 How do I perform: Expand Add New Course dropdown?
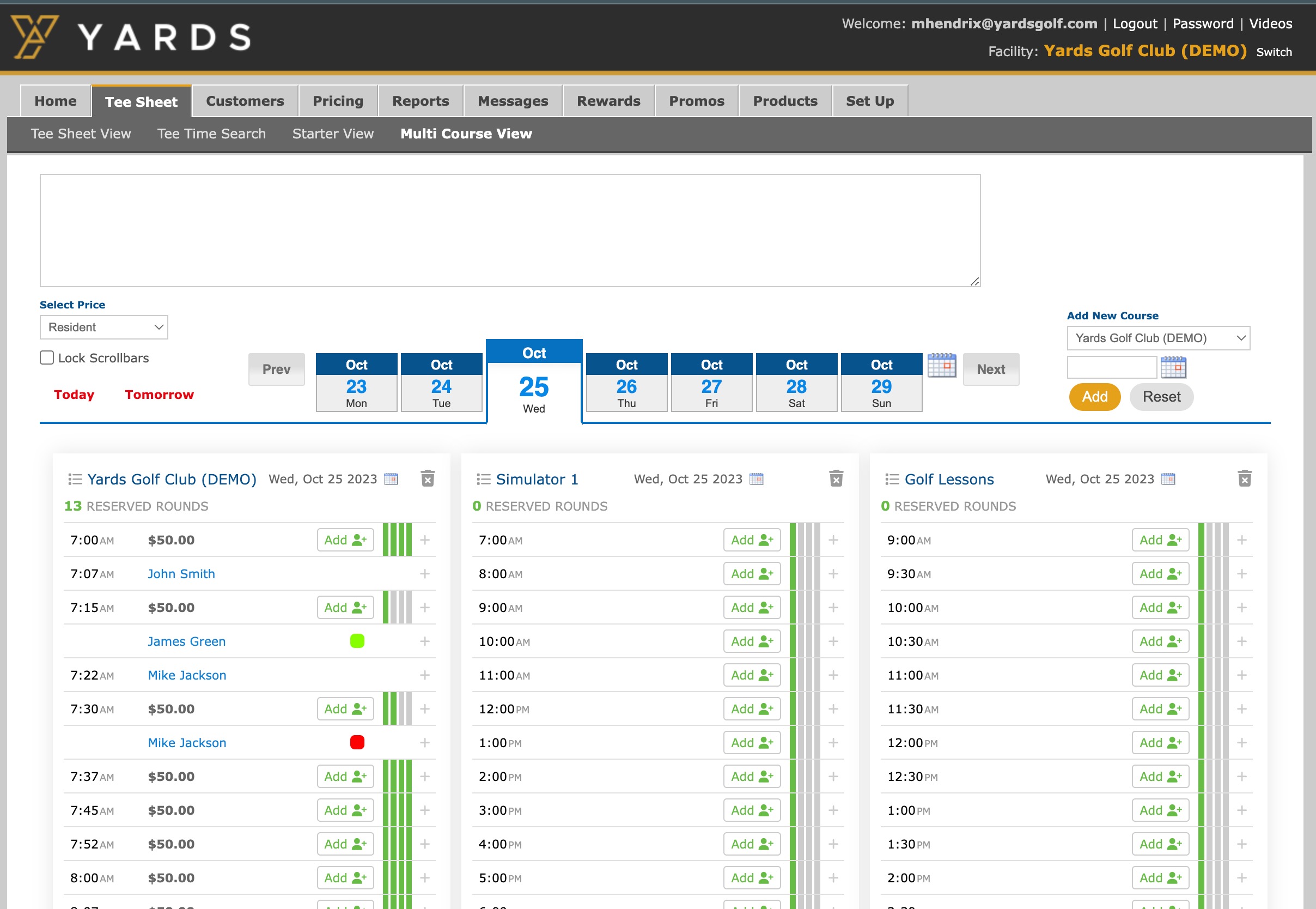point(1157,338)
